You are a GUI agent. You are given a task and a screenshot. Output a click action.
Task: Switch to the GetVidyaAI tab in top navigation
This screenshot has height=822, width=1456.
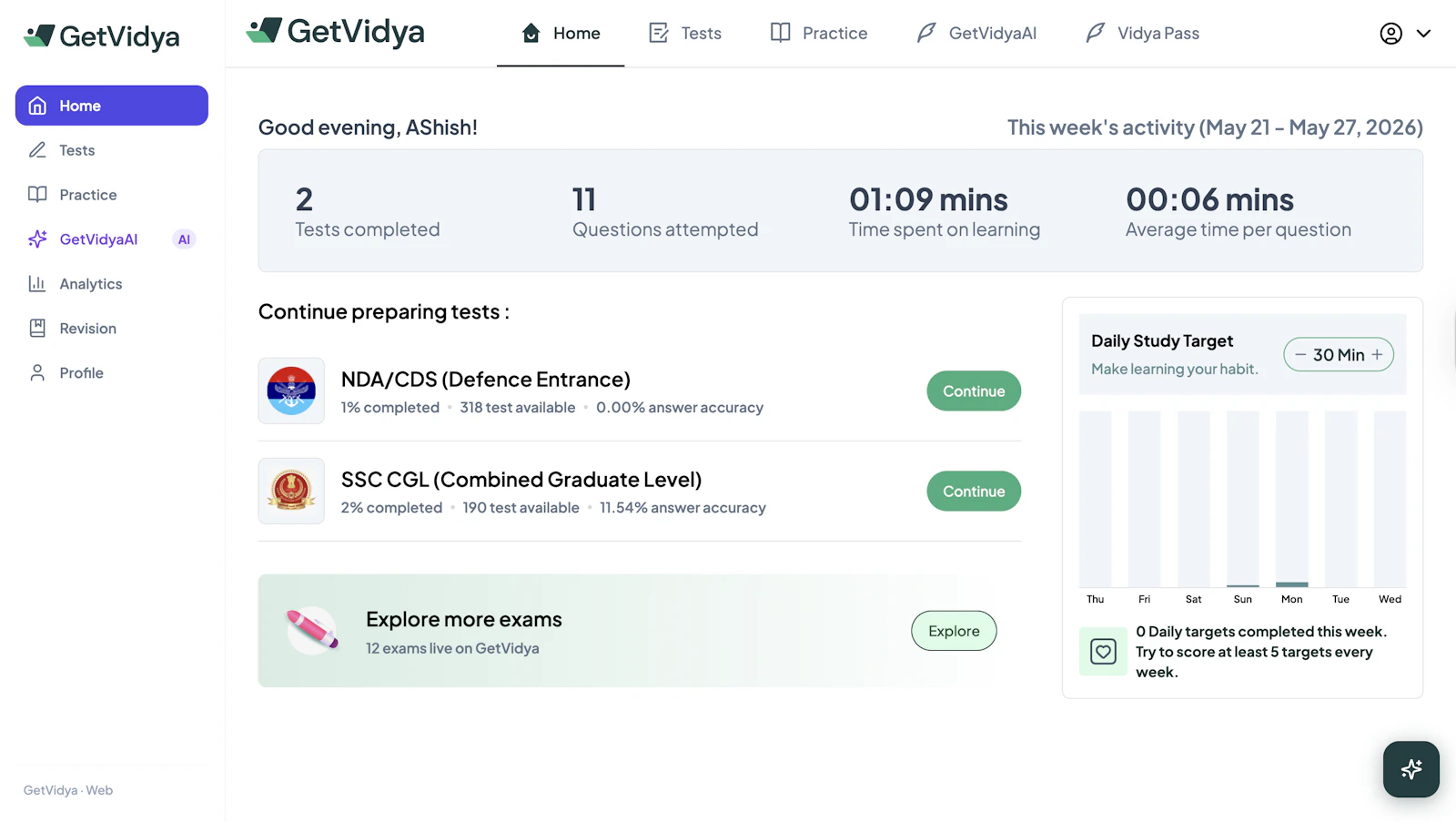click(x=976, y=34)
